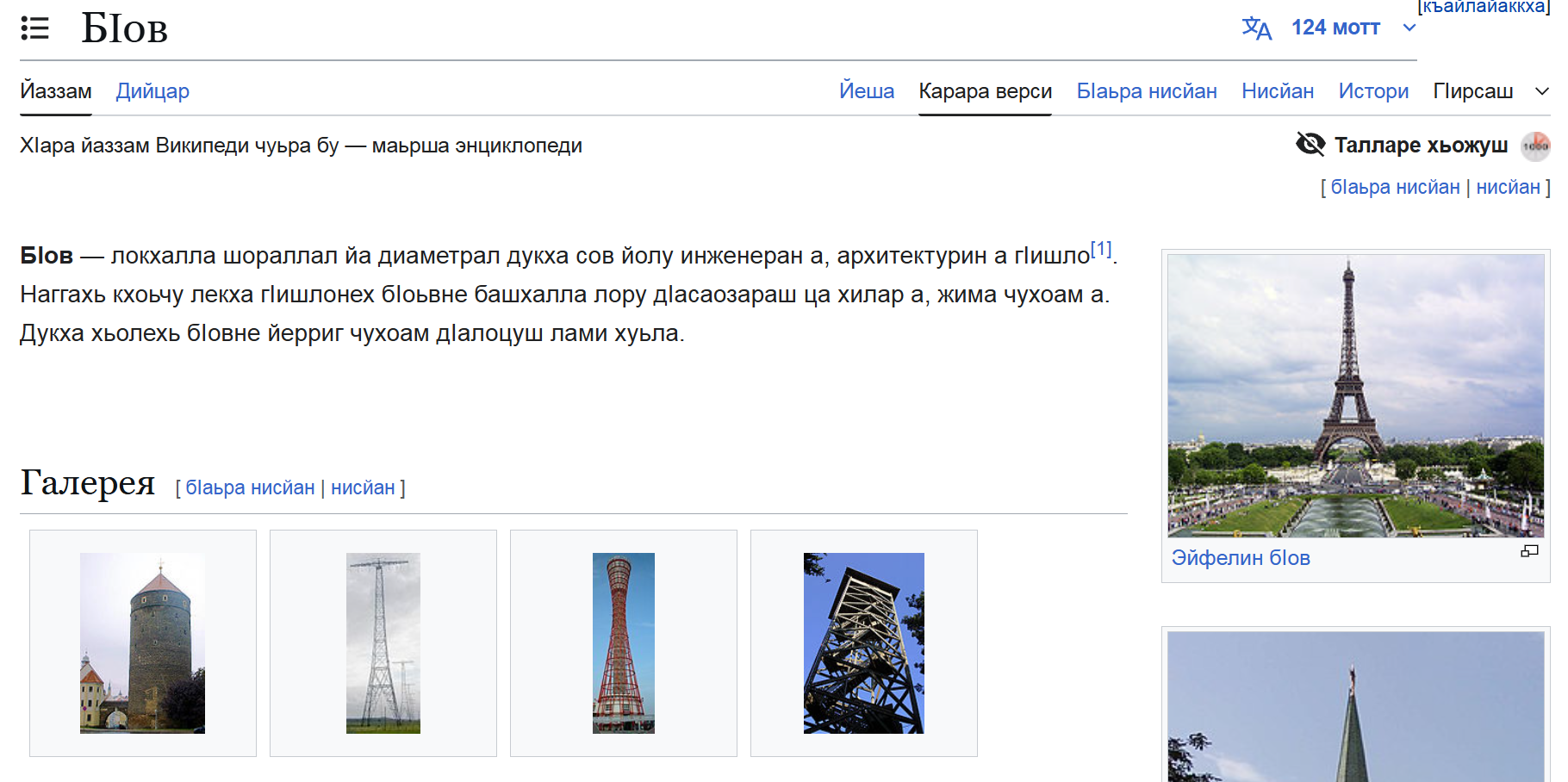Switch to the Дийцар discussion tab
Image resolution: width=1568 pixels, height=782 pixels.
click(x=152, y=91)
